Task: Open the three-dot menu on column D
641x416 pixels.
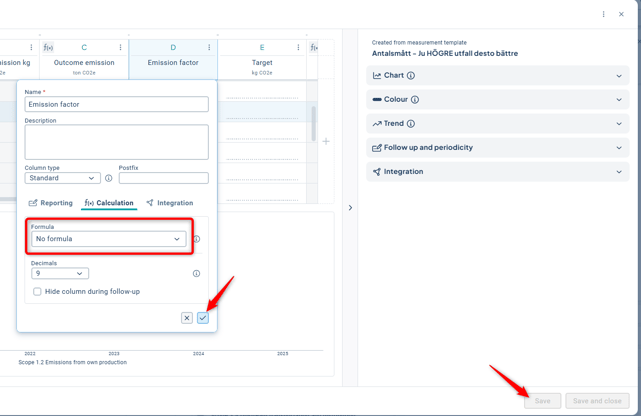Action: [x=209, y=47]
